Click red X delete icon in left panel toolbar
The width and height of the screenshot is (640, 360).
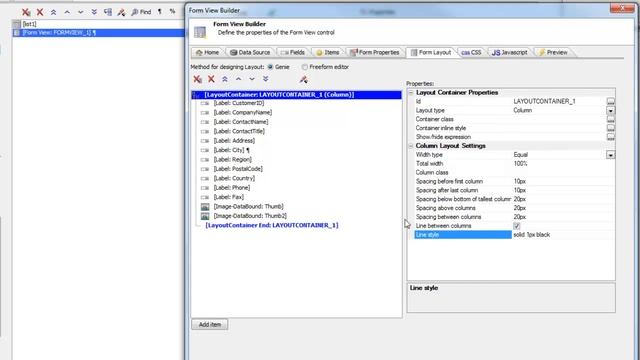[40, 12]
